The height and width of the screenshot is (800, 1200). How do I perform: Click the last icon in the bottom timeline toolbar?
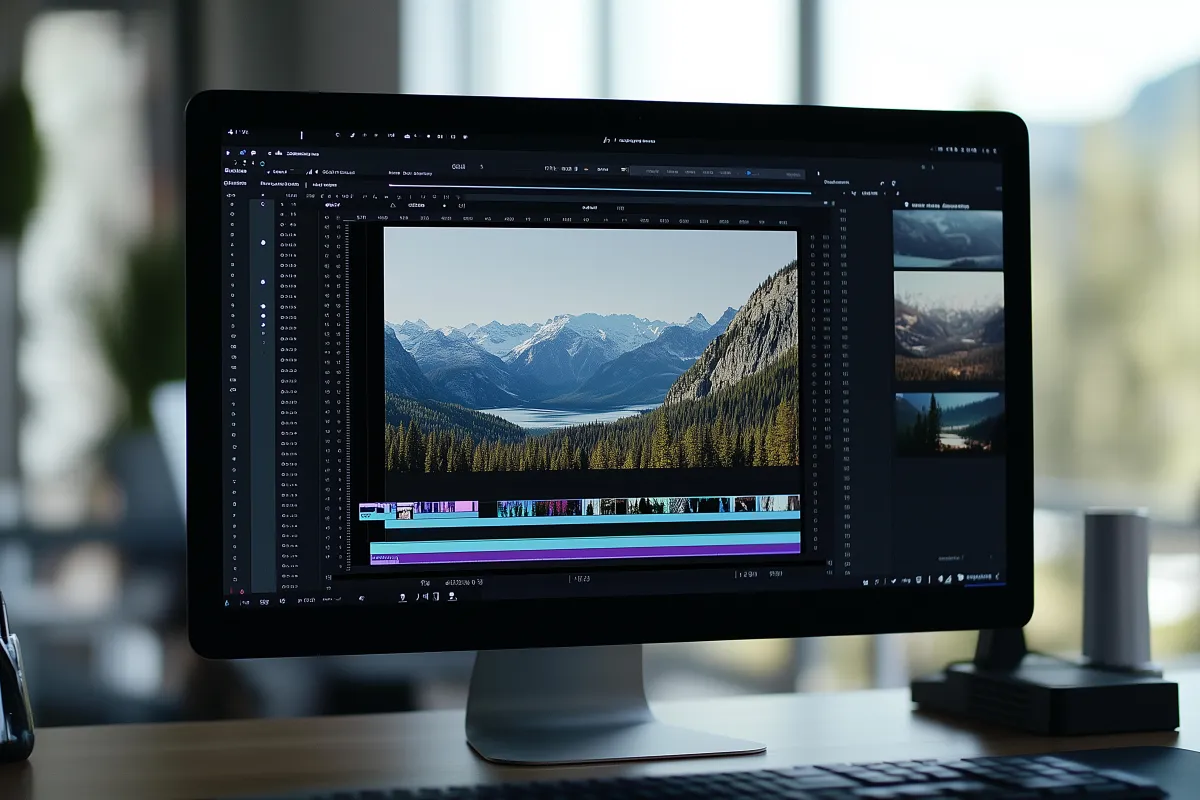click(x=452, y=597)
